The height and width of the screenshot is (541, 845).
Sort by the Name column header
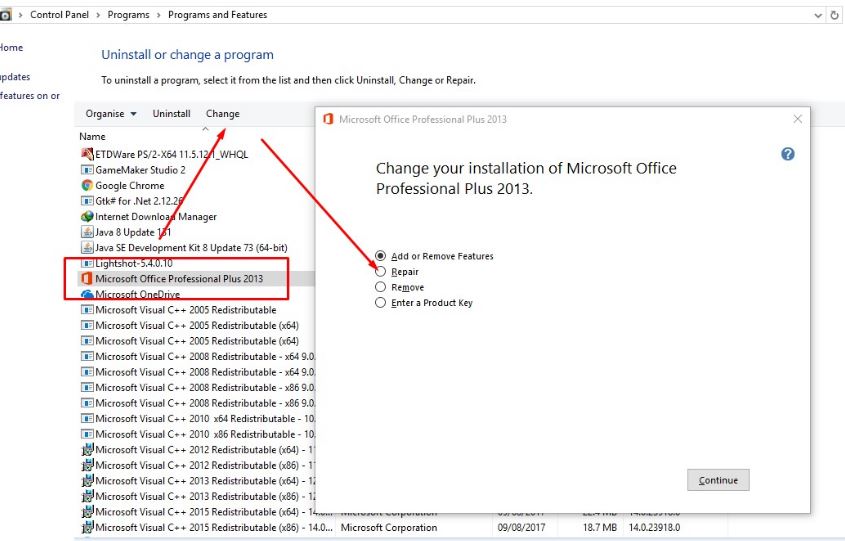(x=92, y=137)
